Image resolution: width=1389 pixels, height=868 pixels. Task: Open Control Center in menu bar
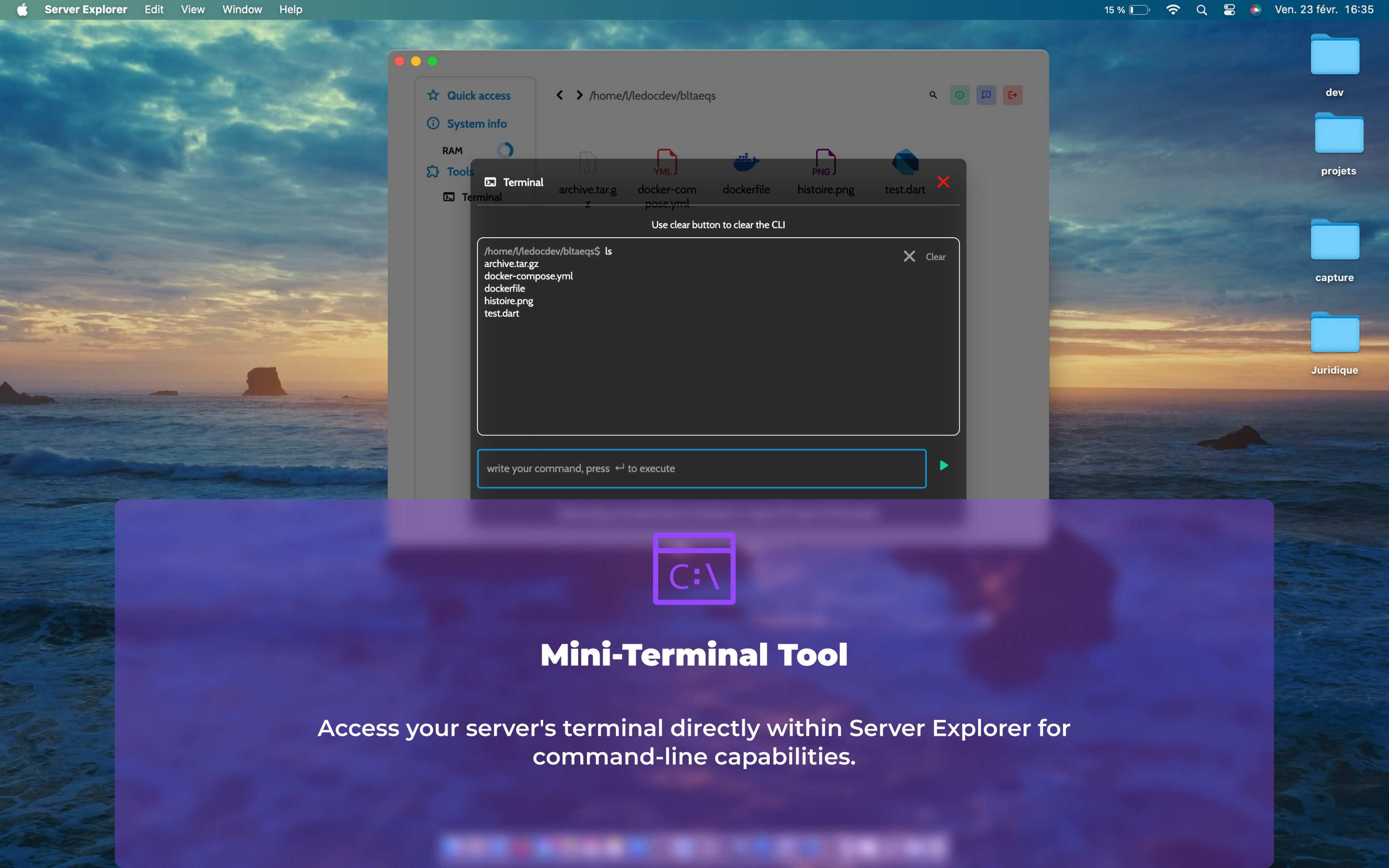[1229, 10]
